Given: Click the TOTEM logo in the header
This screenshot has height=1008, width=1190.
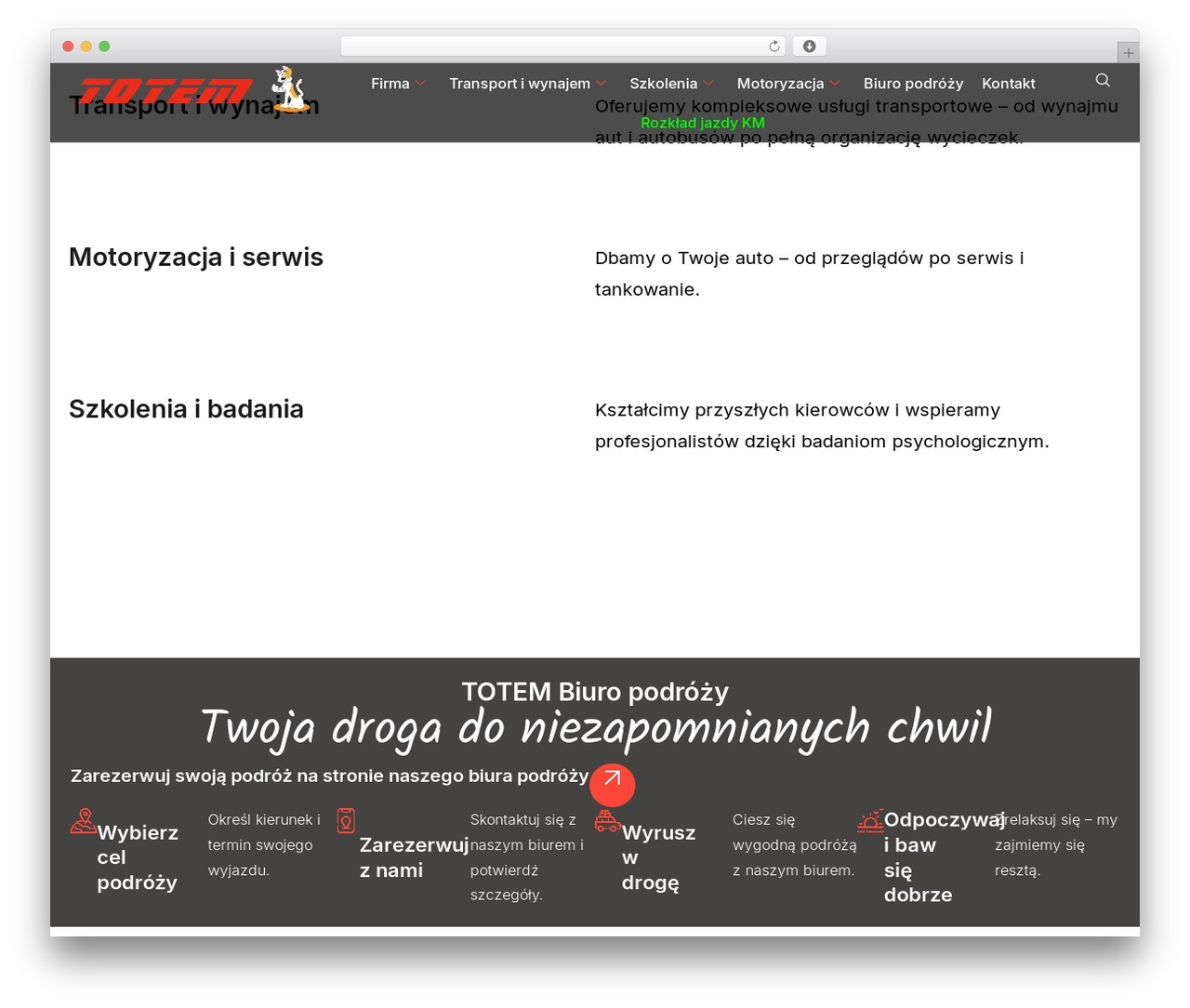Looking at the screenshot, I should click(165, 91).
